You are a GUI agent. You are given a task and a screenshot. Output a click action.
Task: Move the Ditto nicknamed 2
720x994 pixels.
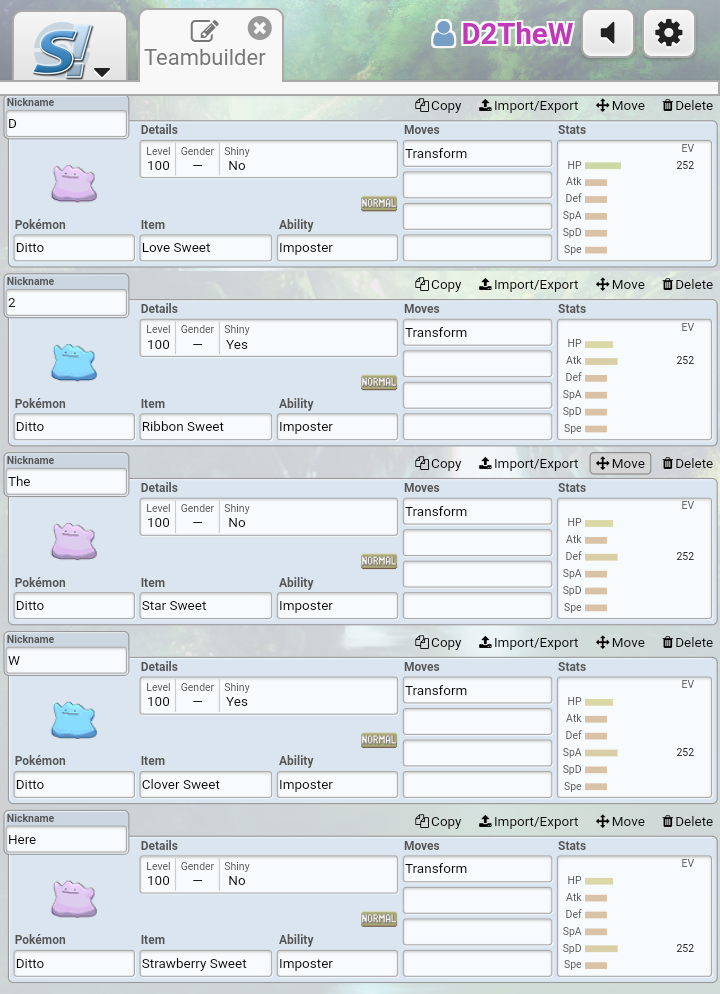click(620, 285)
